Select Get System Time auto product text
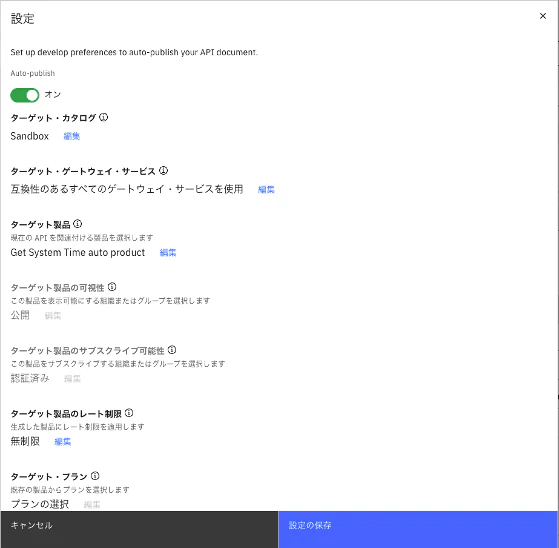 [x=78, y=252]
